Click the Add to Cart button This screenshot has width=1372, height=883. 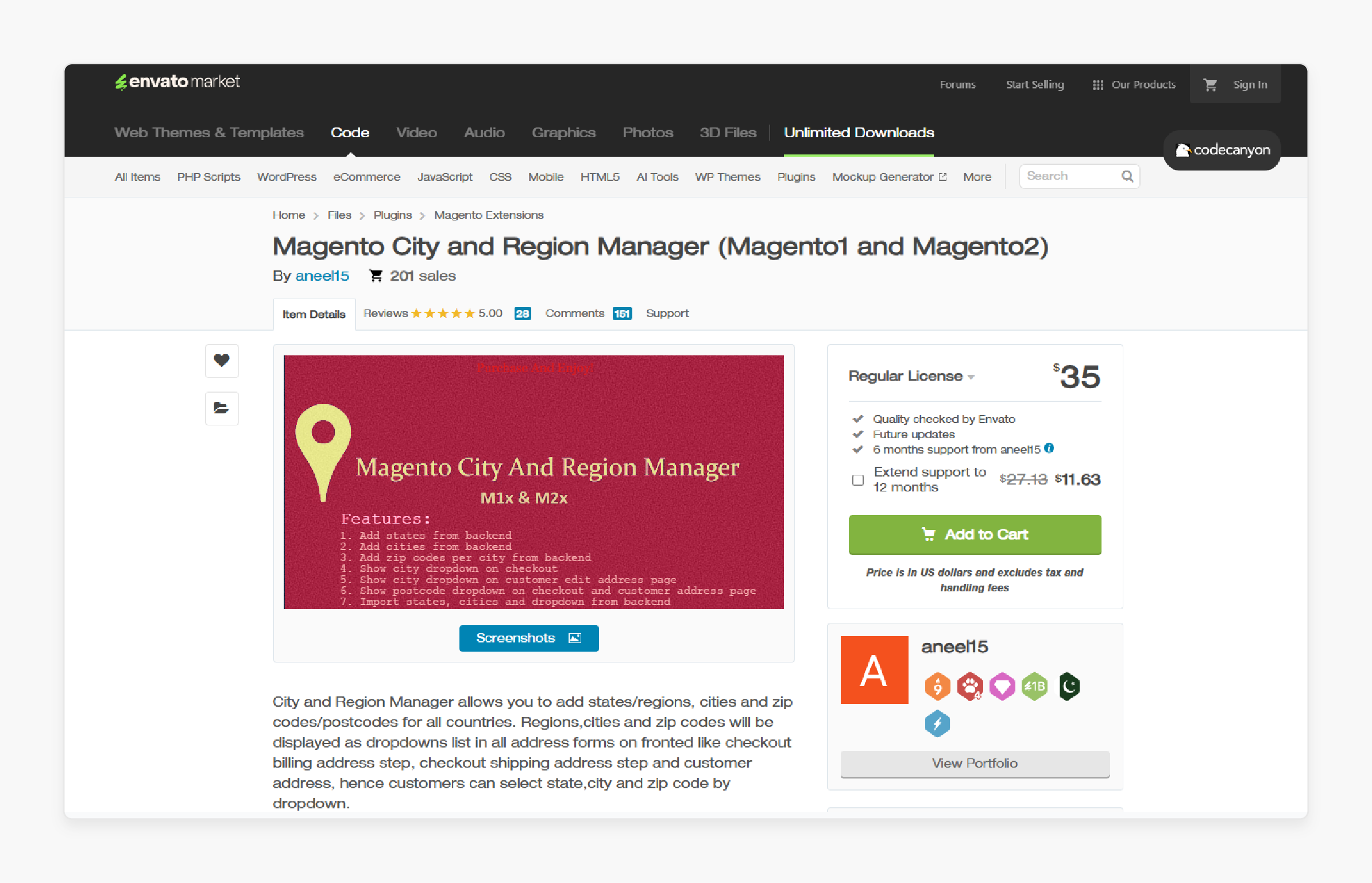[x=975, y=535]
